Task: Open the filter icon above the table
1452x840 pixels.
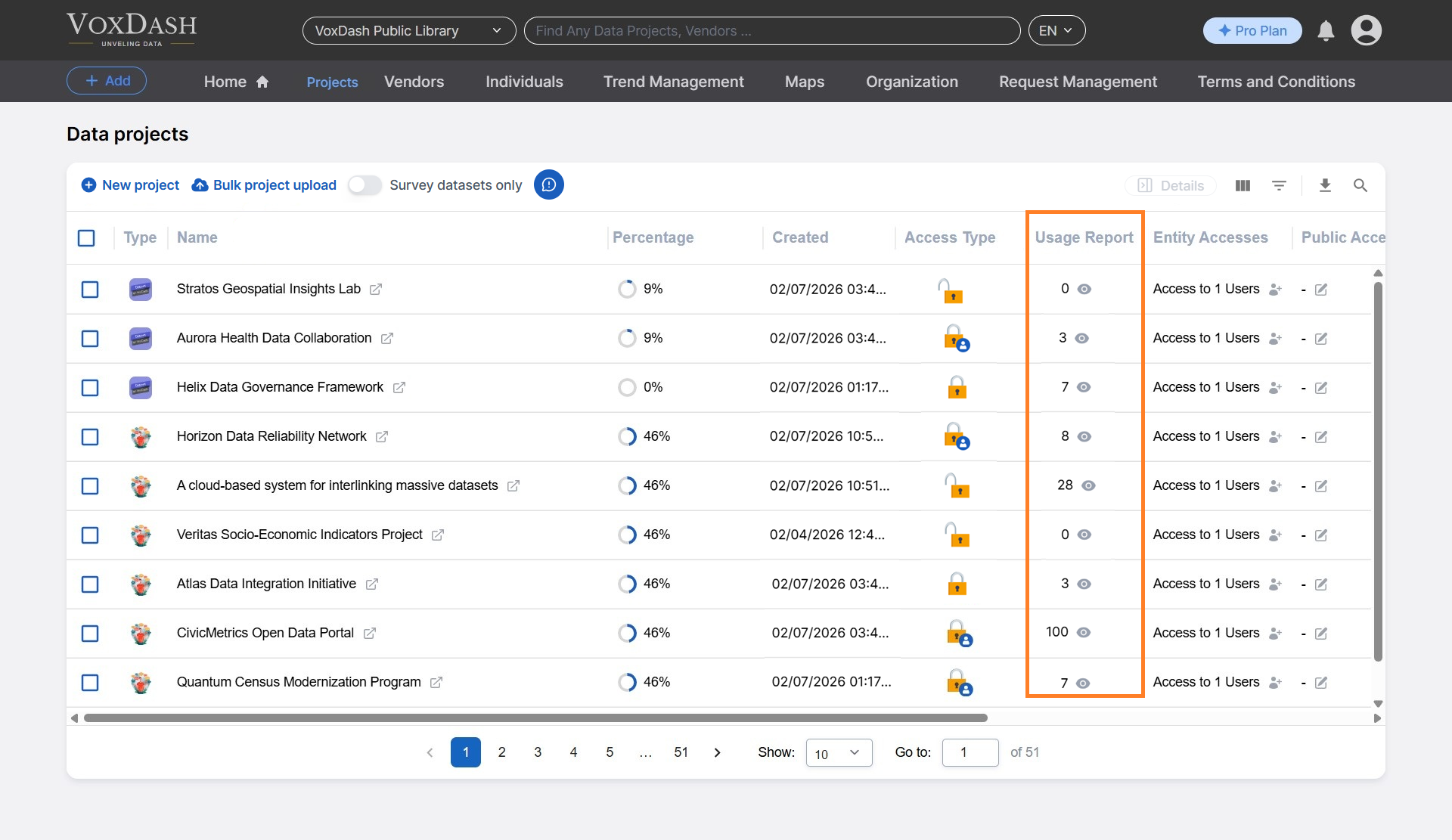Action: (x=1280, y=185)
